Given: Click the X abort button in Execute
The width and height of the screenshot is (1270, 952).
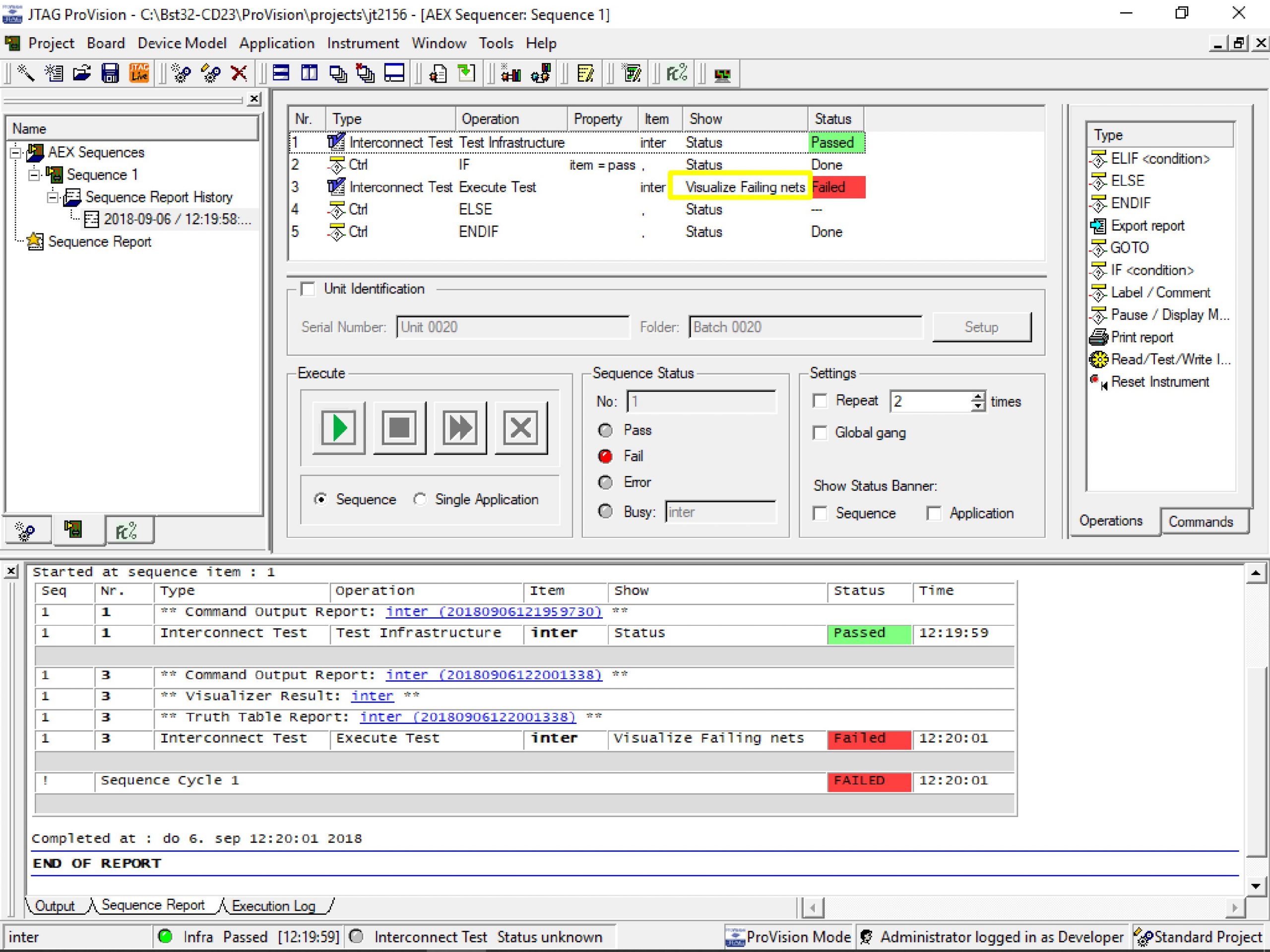Looking at the screenshot, I should (521, 427).
